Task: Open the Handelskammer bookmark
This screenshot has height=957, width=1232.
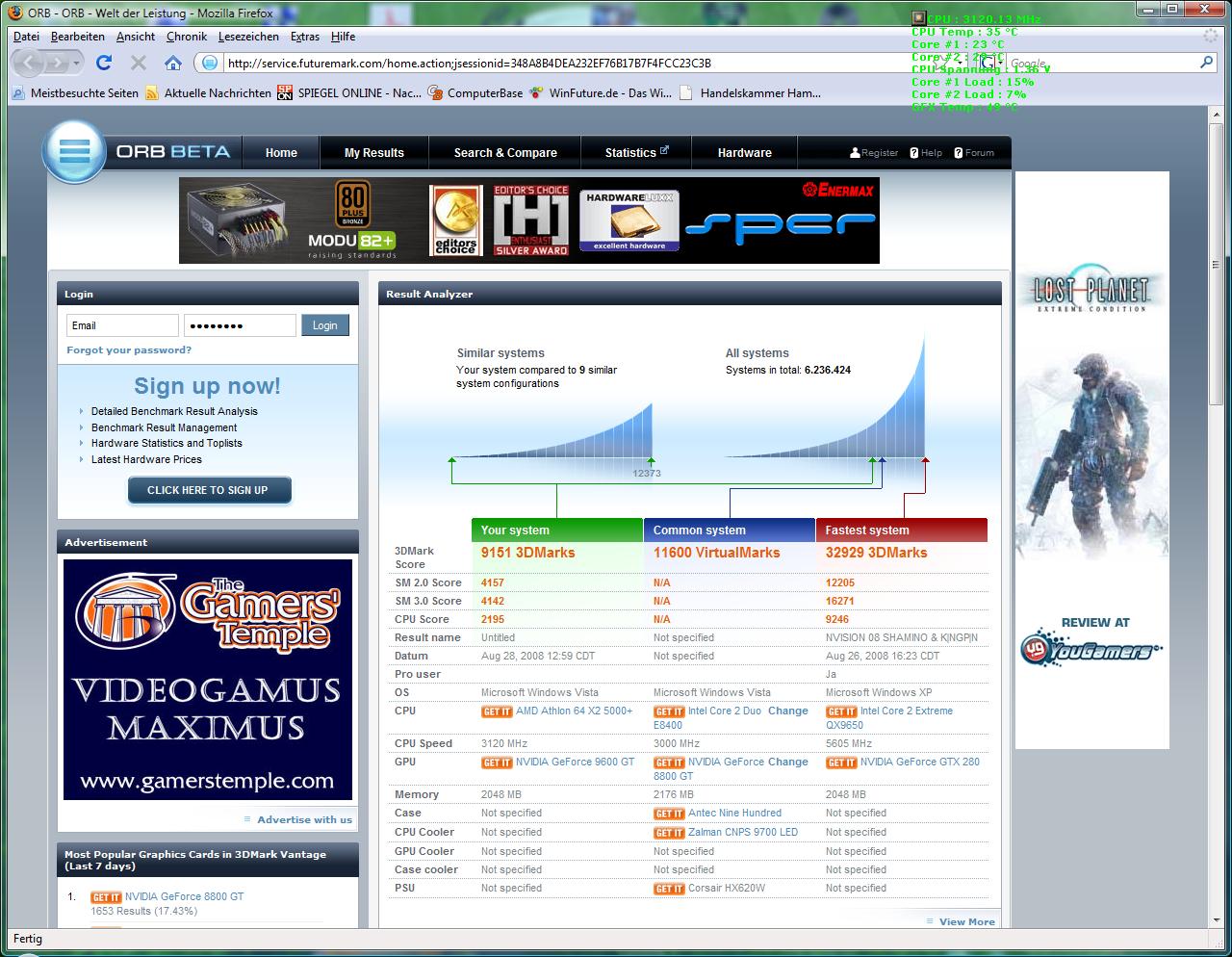Action: coord(750,93)
